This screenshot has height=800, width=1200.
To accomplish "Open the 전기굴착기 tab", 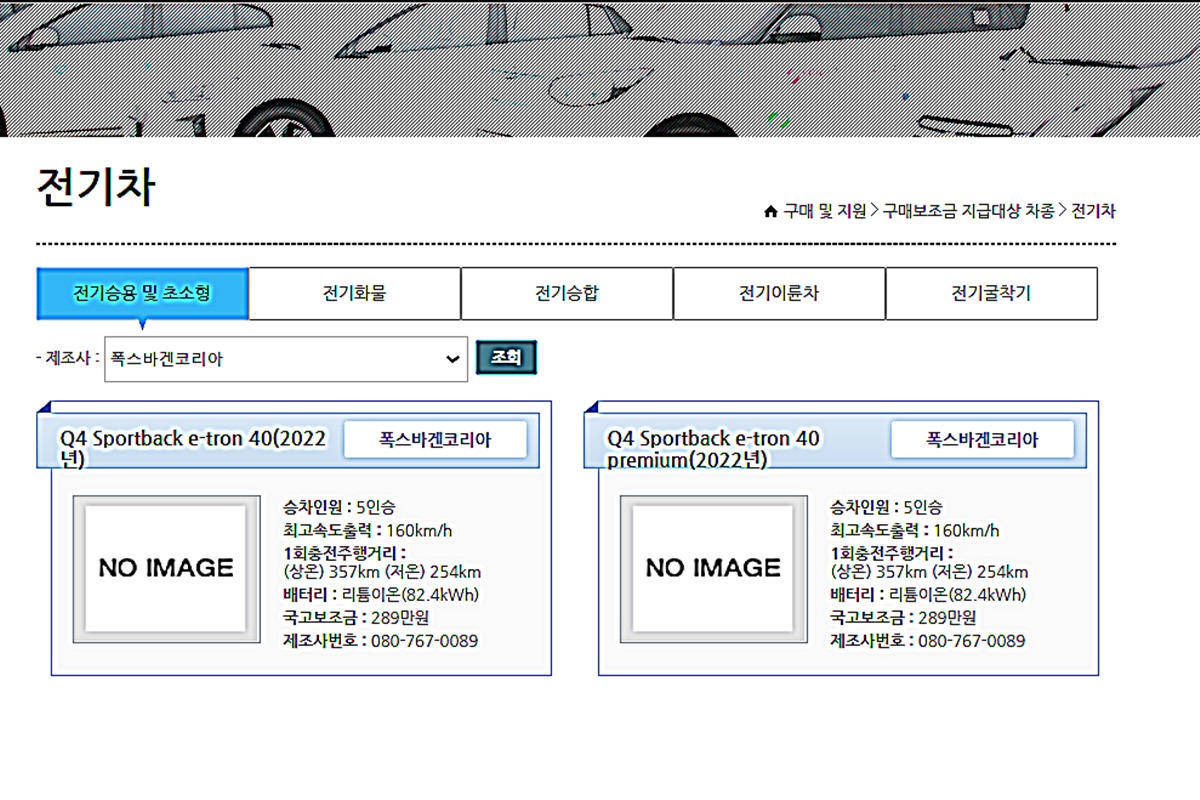I will pos(991,294).
